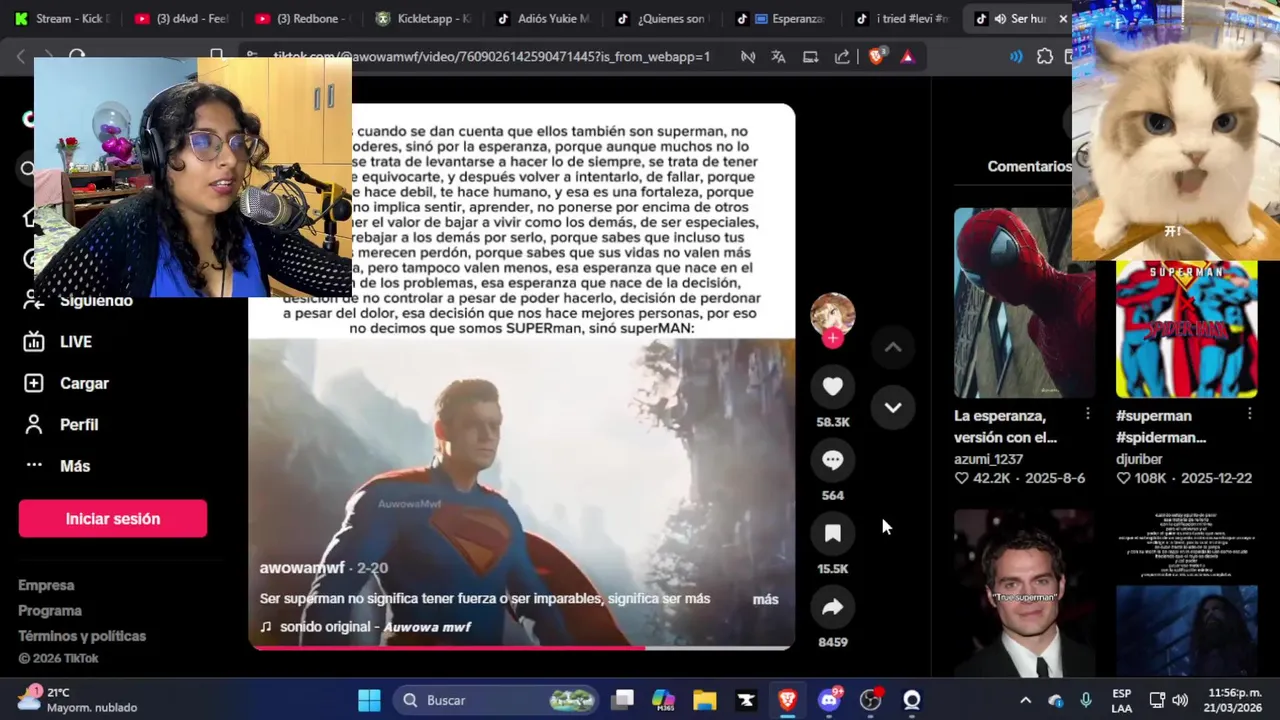Seek along the red video progress bar

click(x=522, y=648)
